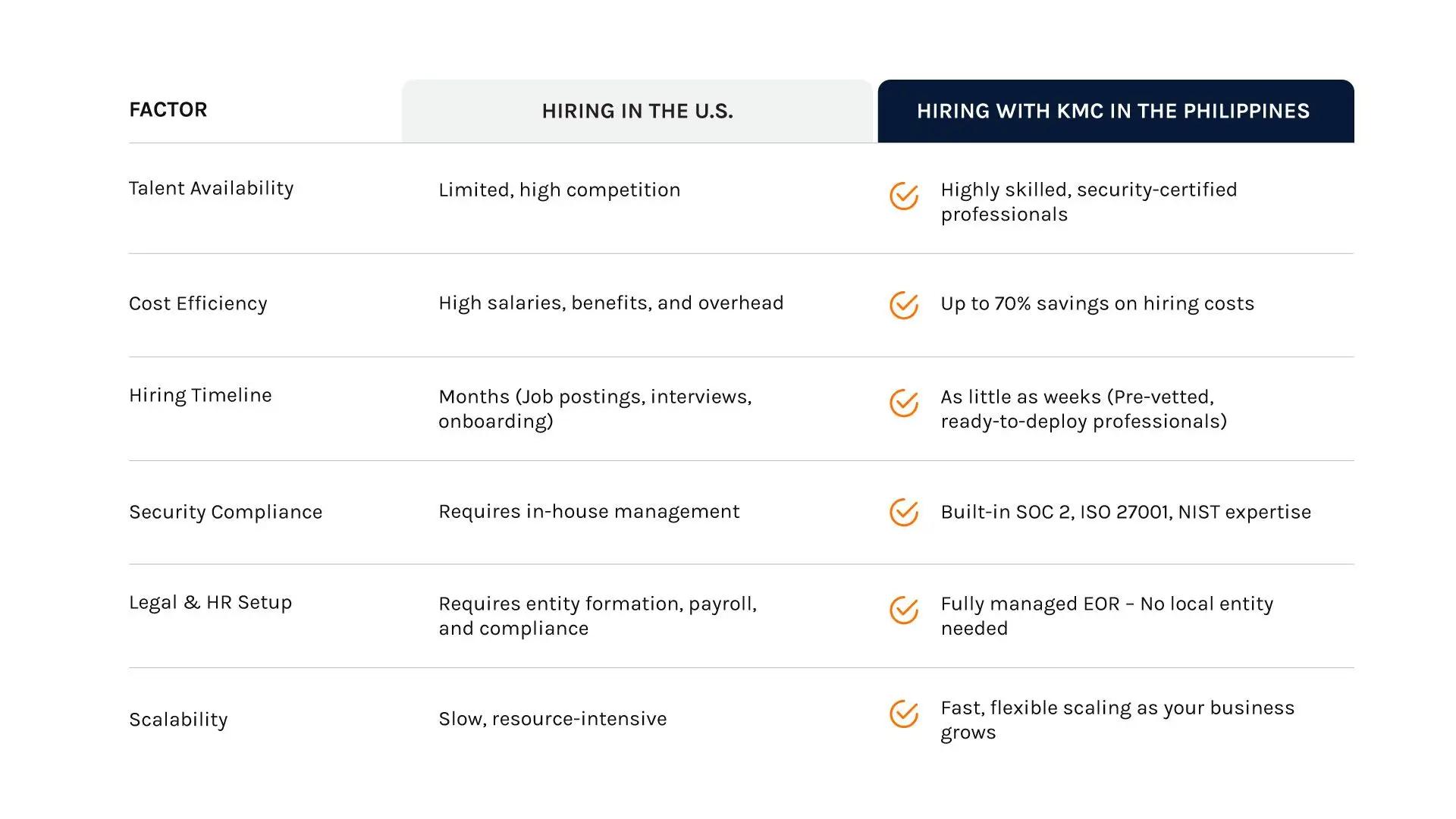This screenshot has height=819, width=1456.
Task: Click the Legal & HR Setup row label
Action: [x=210, y=603]
